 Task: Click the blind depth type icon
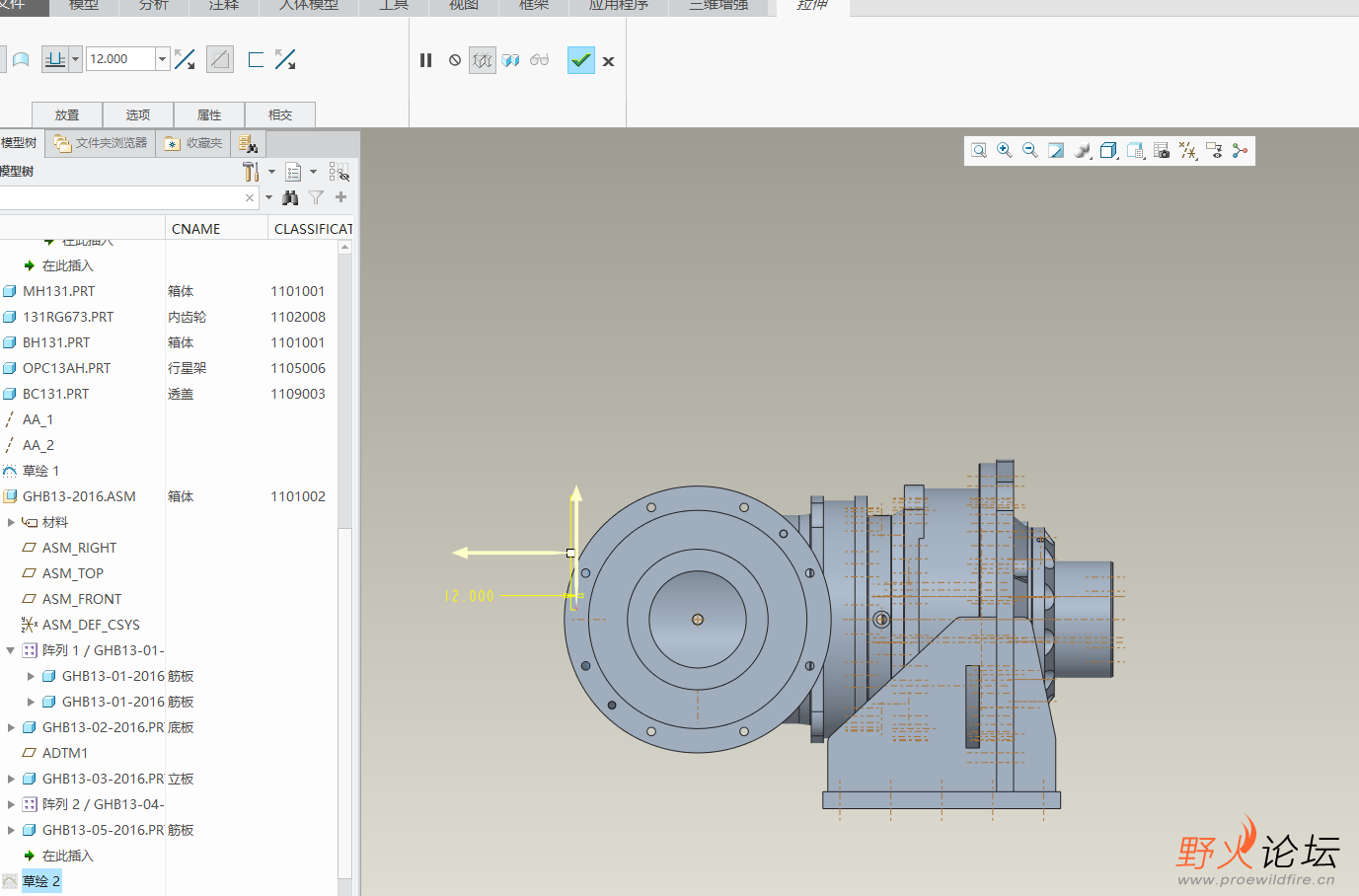pyautogui.click(x=55, y=60)
